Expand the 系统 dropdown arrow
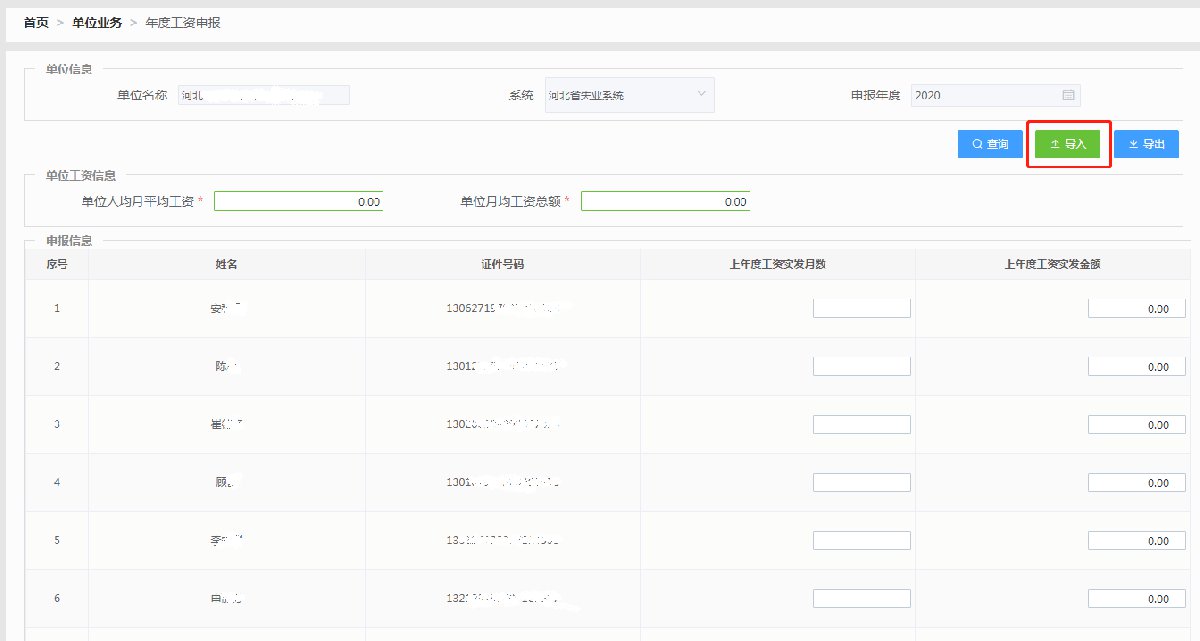 [701, 95]
